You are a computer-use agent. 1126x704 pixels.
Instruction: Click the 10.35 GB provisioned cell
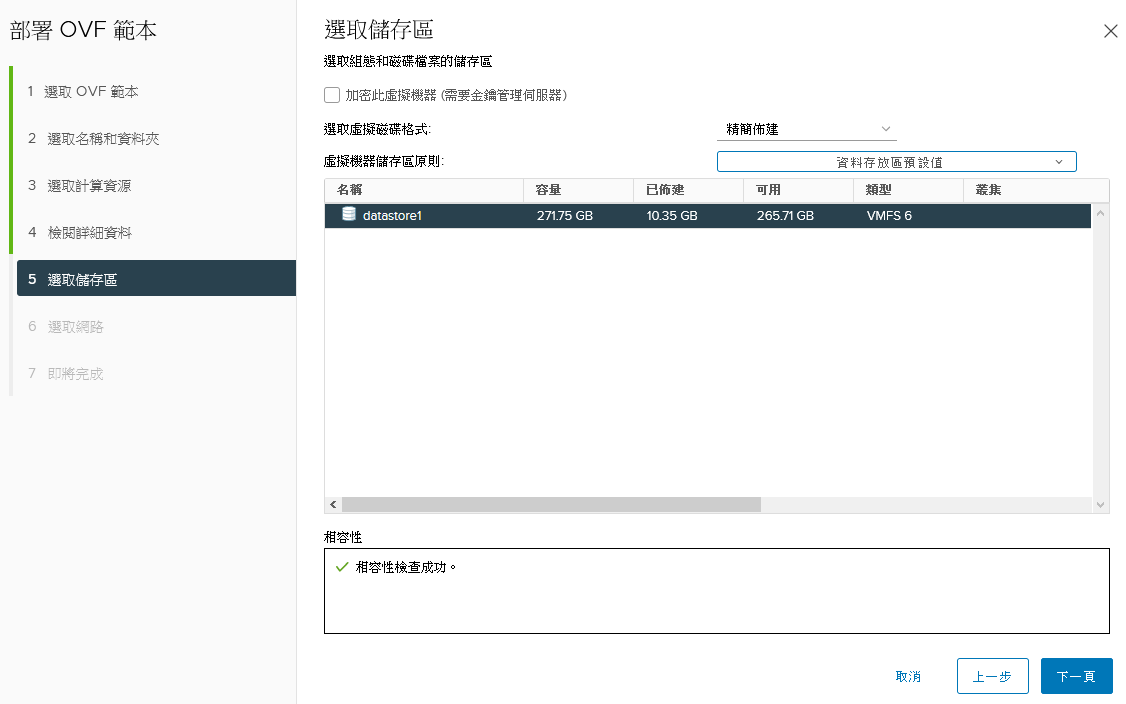click(671, 216)
